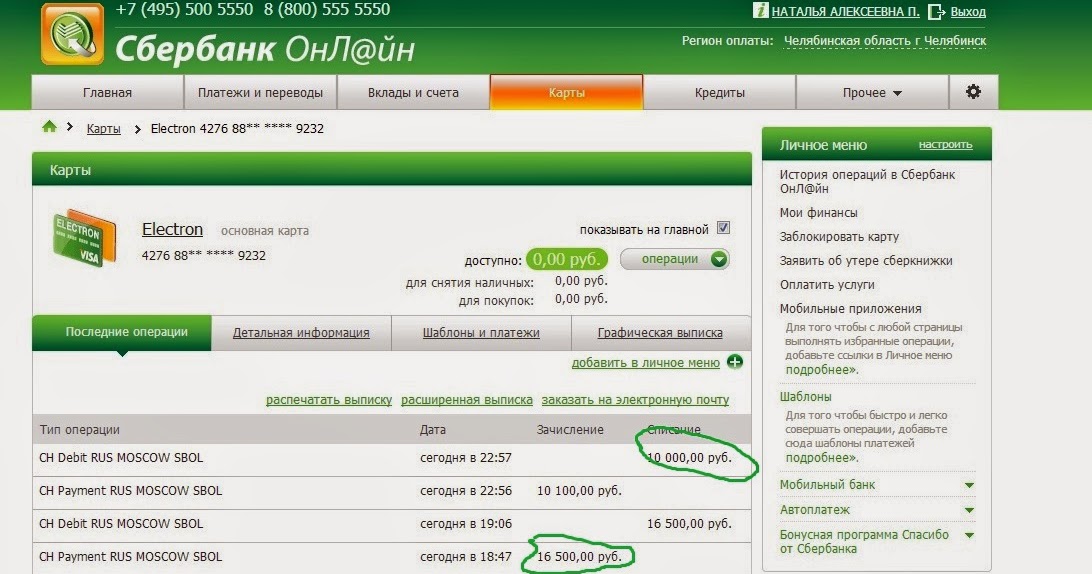Open the операции dropdown button

pyautogui.click(x=675, y=259)
